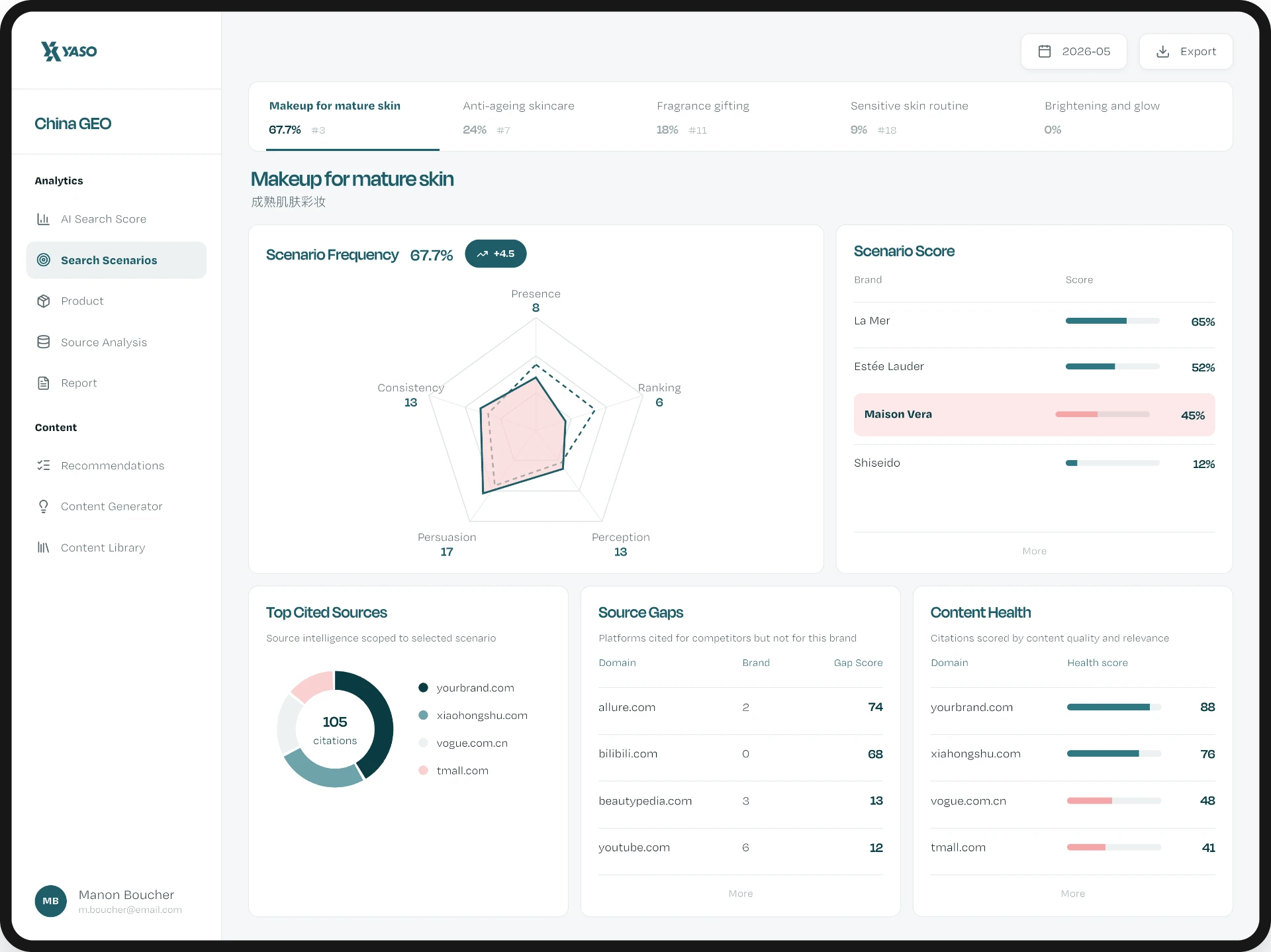1271x952 pixels.
Task: Select the Maison Vera highlighted row
Action: point(1034,414)
